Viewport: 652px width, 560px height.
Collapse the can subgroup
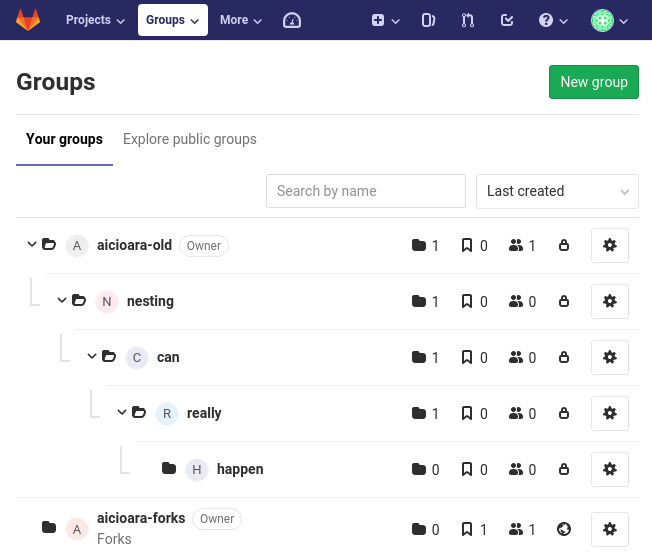pyautogui.click(x=92, y=356)
